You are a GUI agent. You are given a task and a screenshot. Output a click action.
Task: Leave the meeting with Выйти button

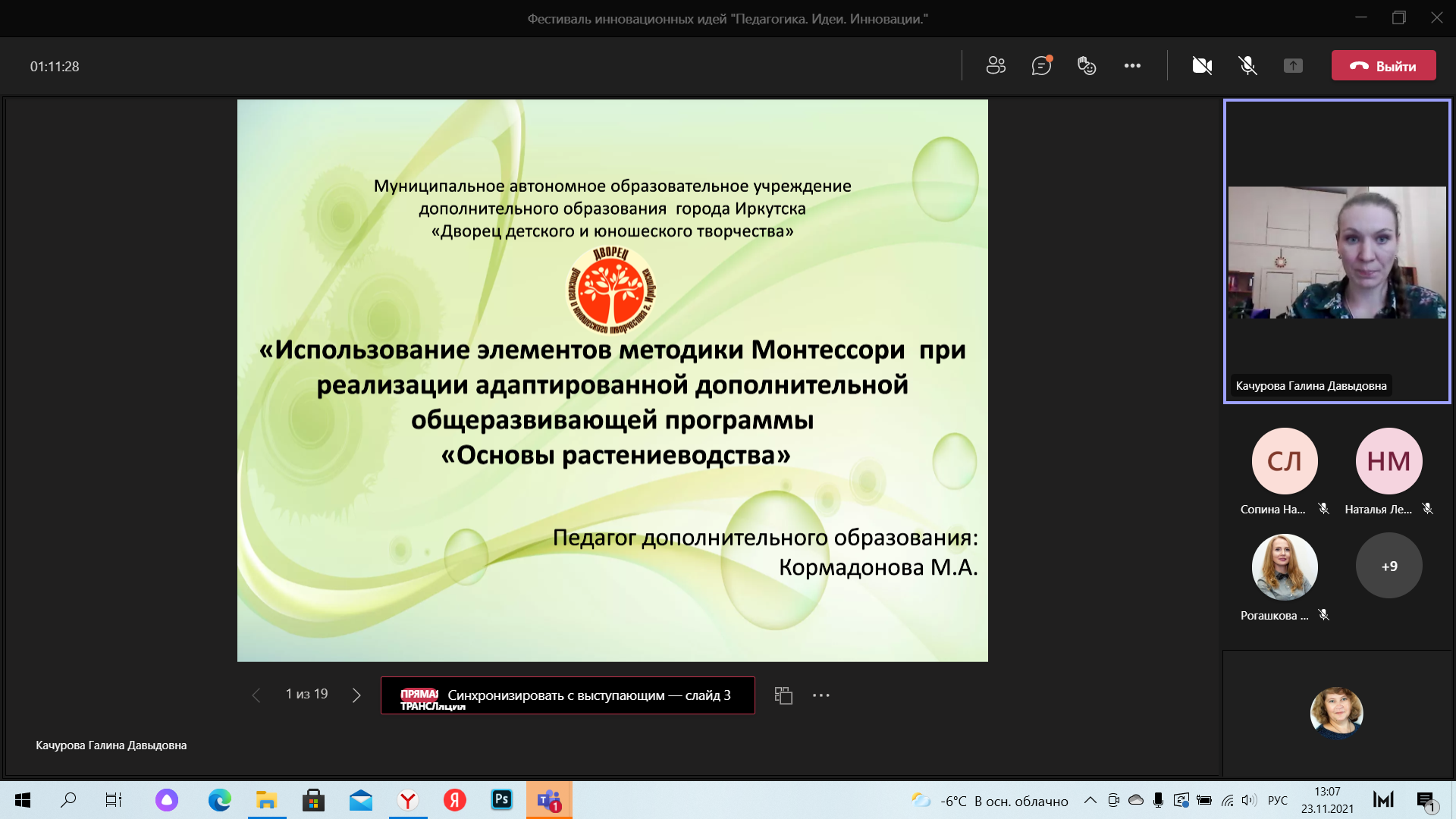tap(1383, 66)
